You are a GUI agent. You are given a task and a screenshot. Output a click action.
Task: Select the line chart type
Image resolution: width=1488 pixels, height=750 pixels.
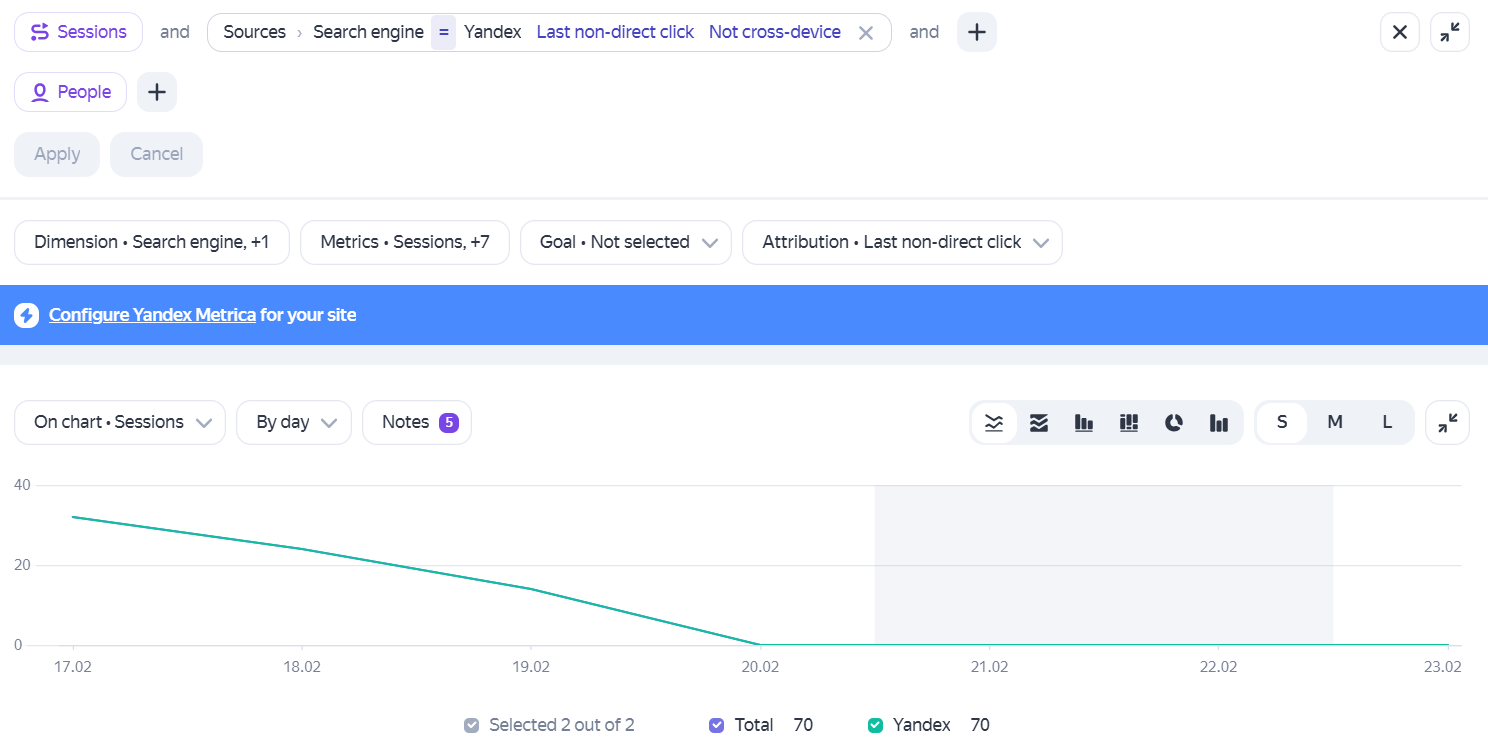(x=994, y=423)
